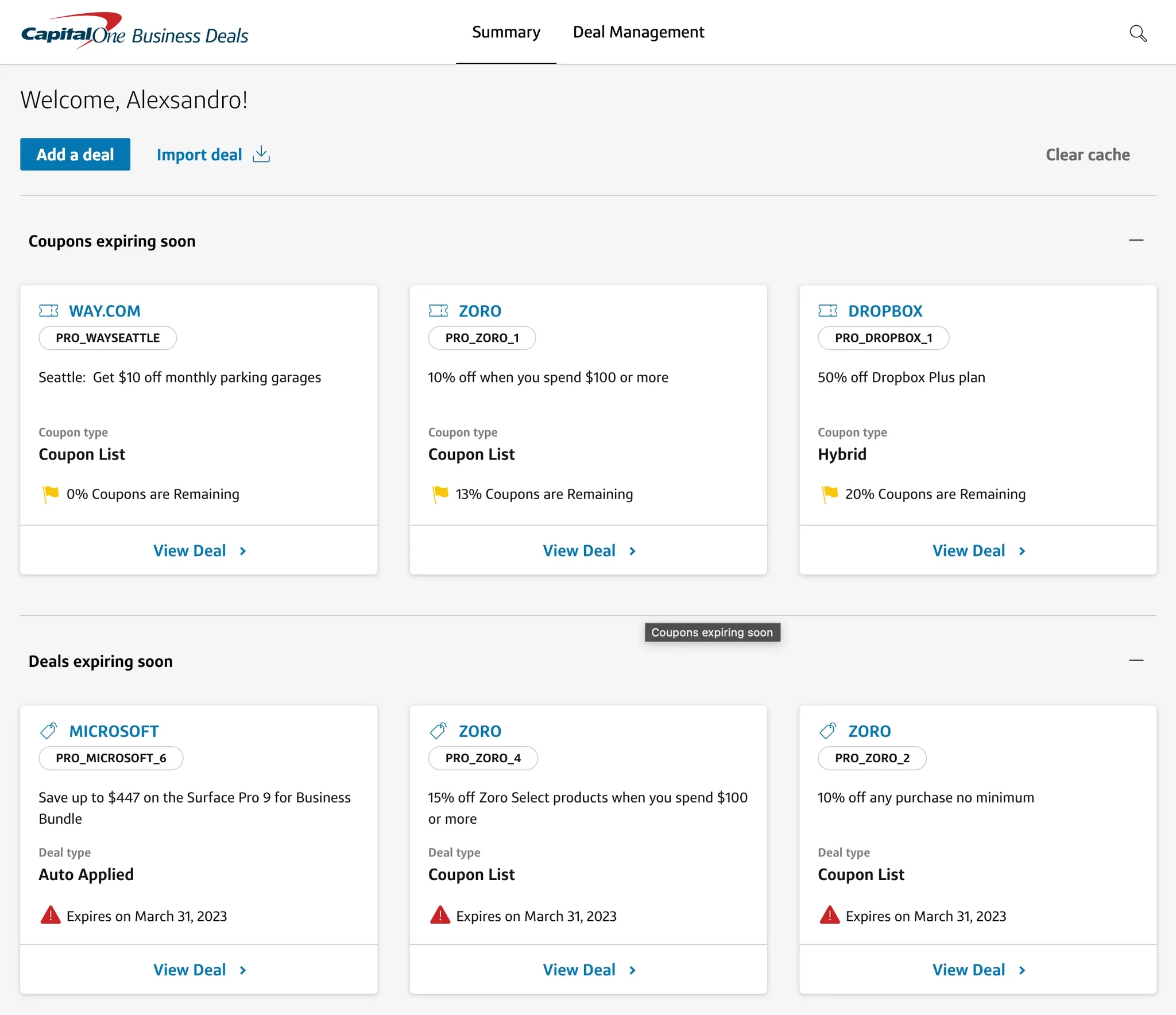Image resolution: width=1176 pixels, height=1015 pixels.
Task: Click the price tag icon on PRO_ZORO_4 card
Action: click(x=438, y=731)
